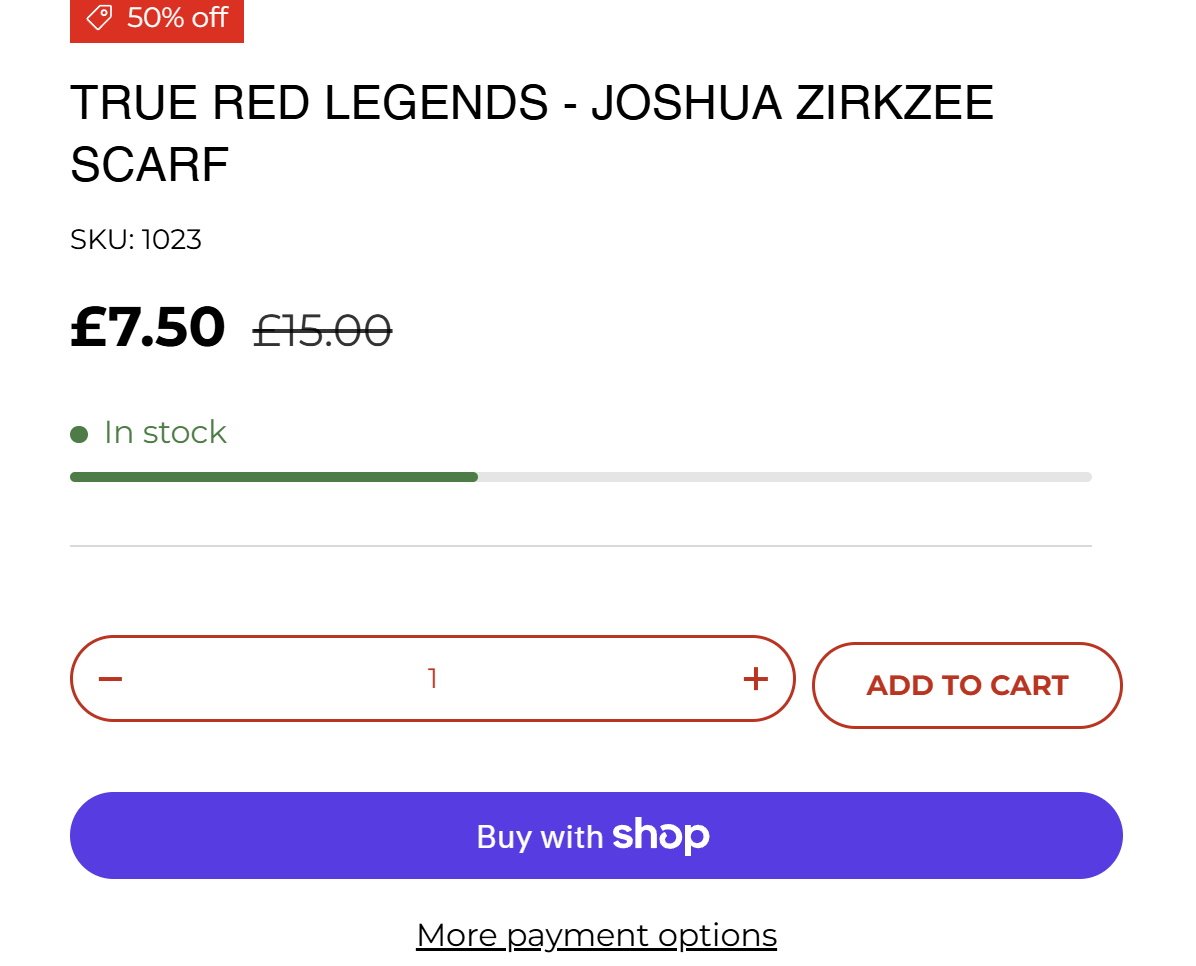
Task: Click the price tag icon in the discount badge
Action: [99, 17]
